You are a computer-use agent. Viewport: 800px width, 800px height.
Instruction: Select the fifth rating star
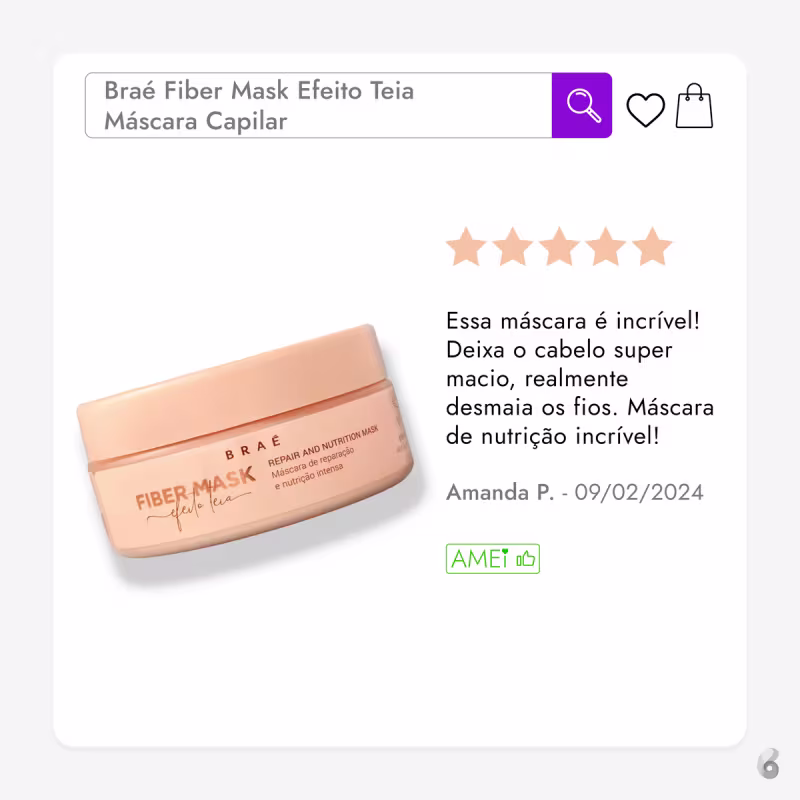(x=652, y=247)
